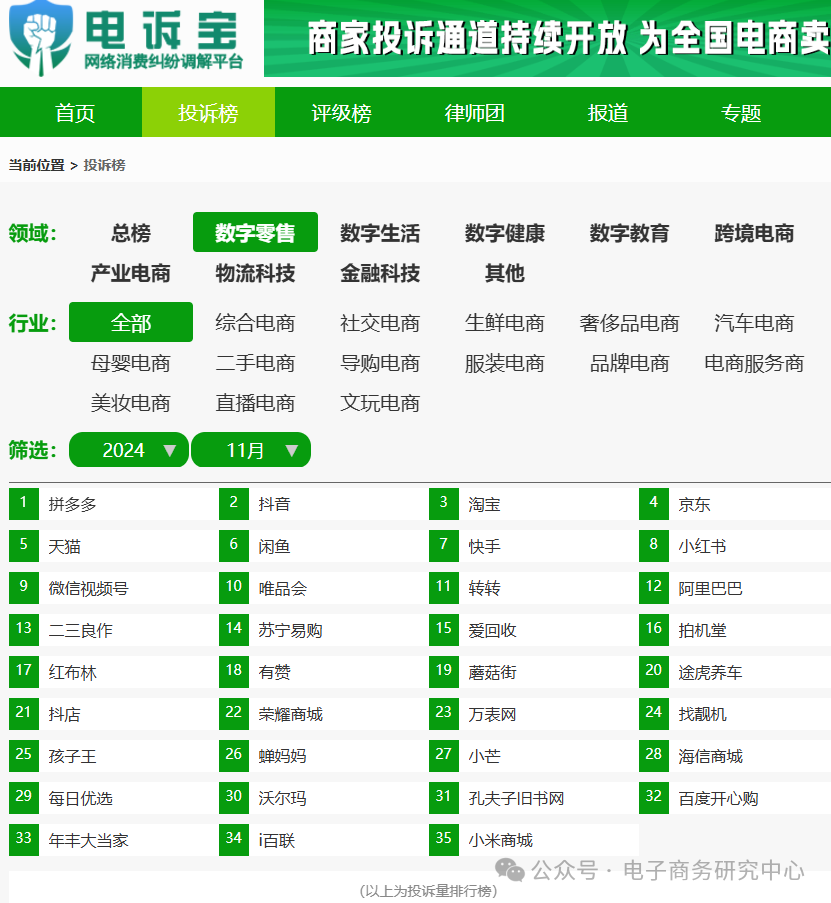
Task: Click the rank 35 badge next to 小米商城
Action: click(x=444, y=840)
